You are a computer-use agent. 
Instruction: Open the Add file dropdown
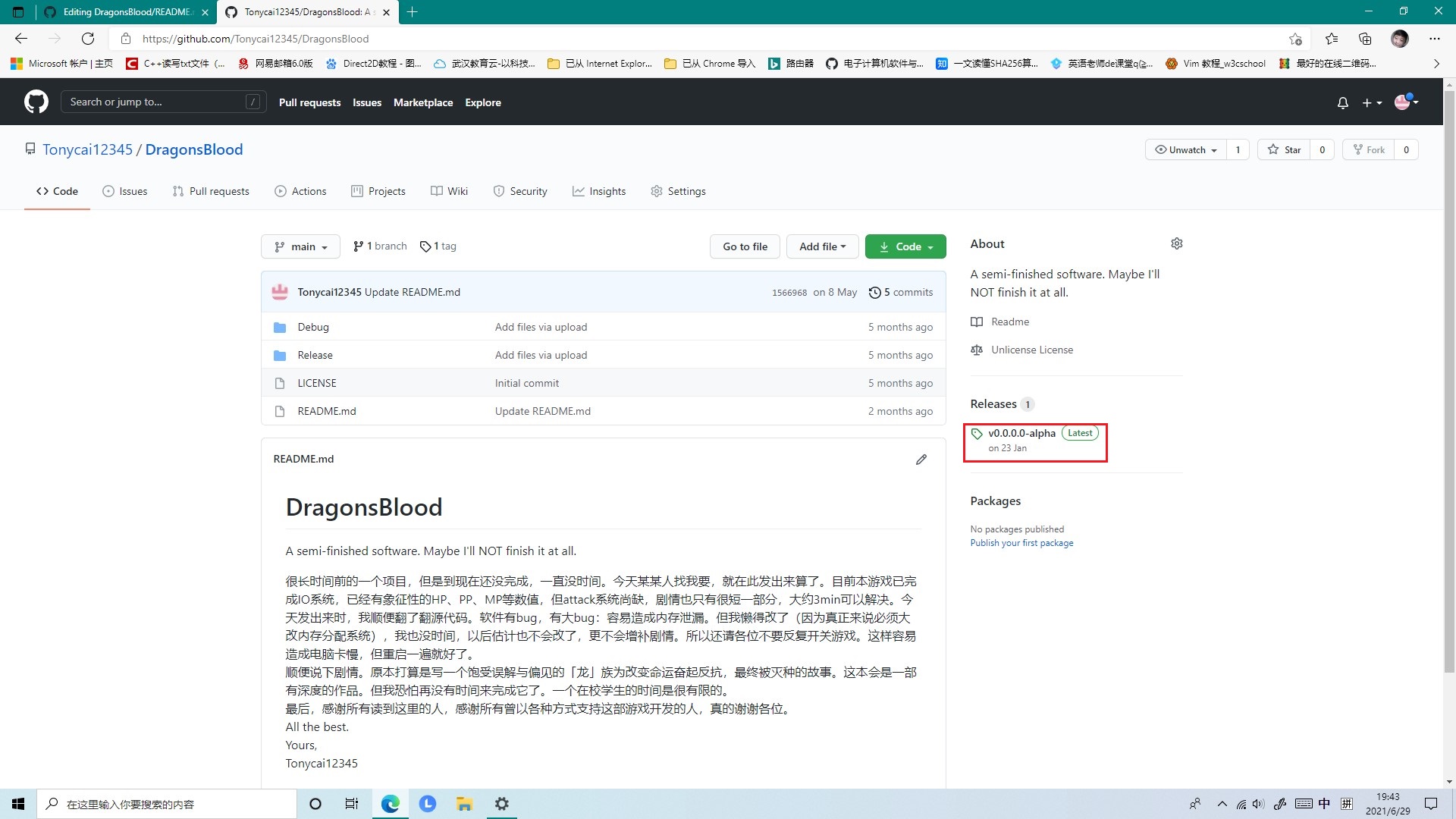(x=822, y=246)
